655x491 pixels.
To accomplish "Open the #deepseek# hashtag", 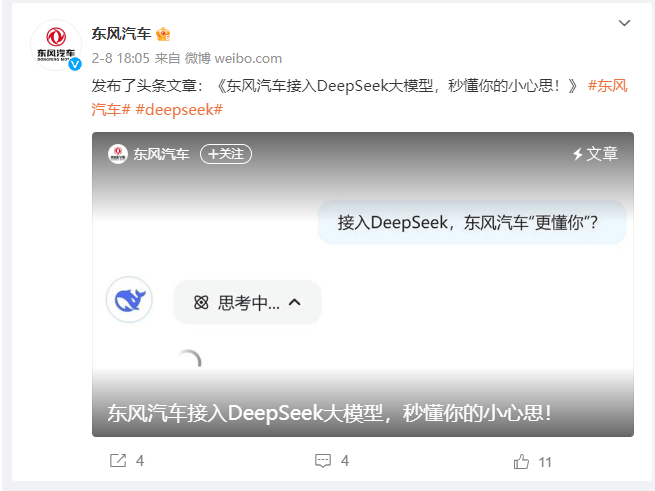I will tap(179, 110).
